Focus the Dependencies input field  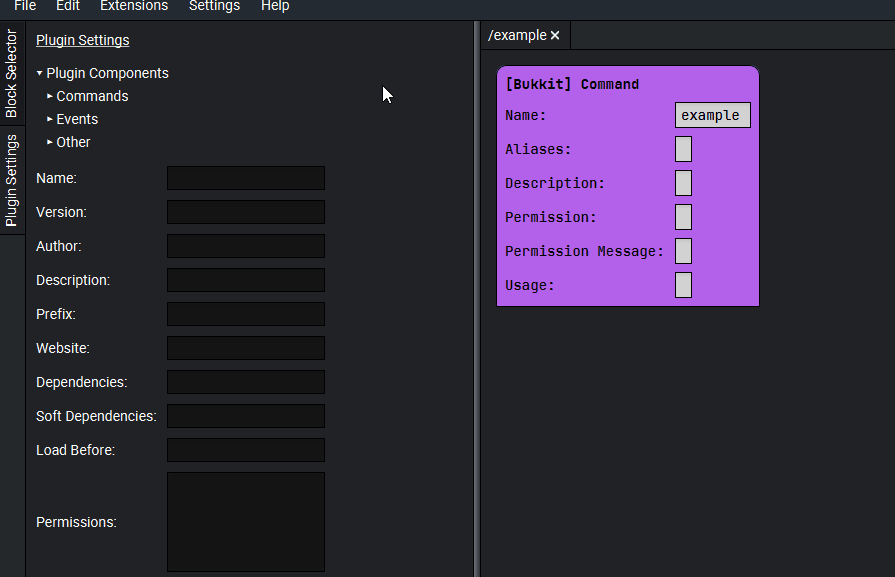tap(246, 382)
